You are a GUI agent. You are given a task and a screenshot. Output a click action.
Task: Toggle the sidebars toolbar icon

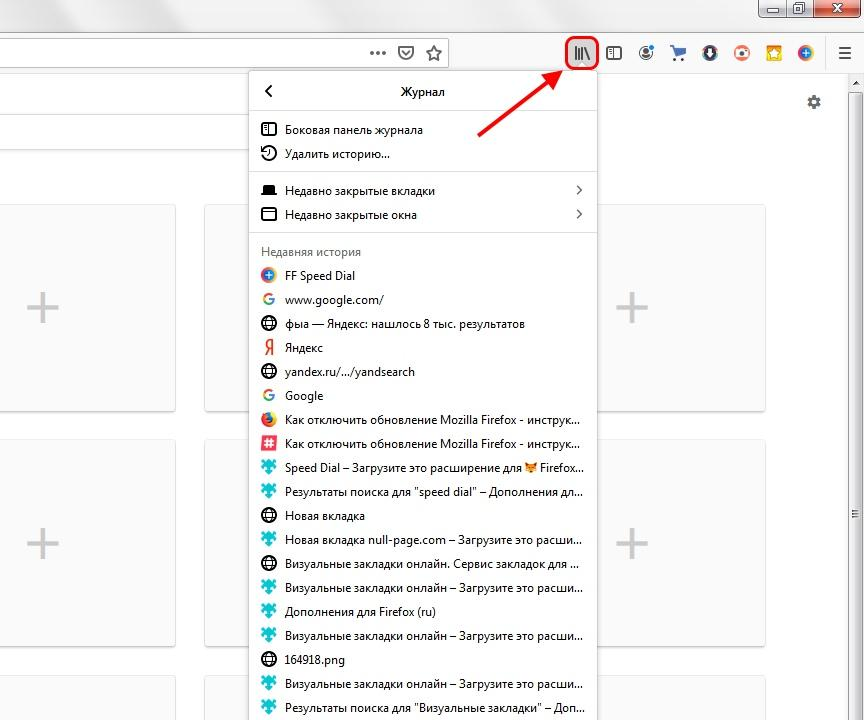tap(614, 53)
